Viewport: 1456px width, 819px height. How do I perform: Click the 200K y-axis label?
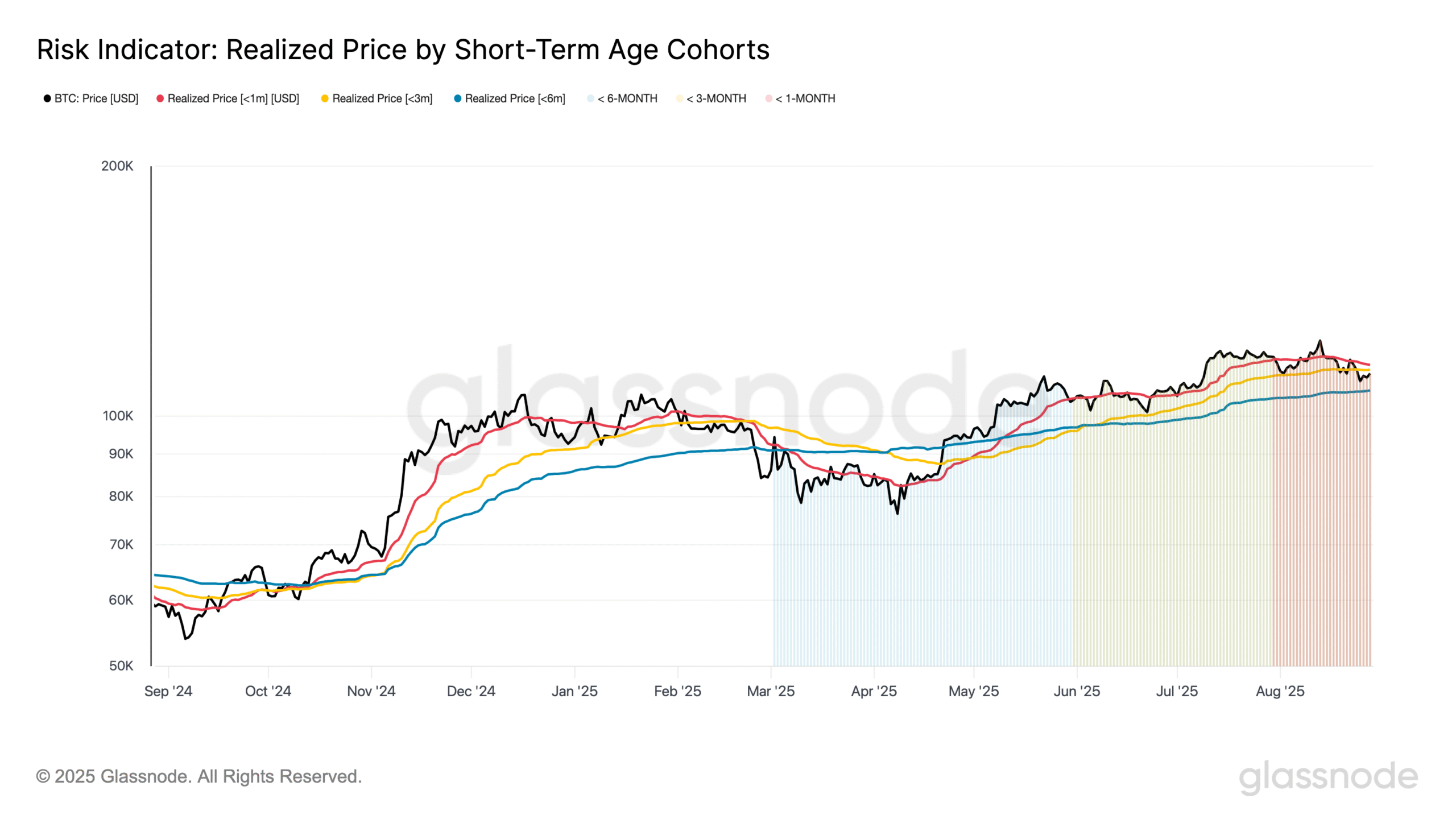pos(117,166)
